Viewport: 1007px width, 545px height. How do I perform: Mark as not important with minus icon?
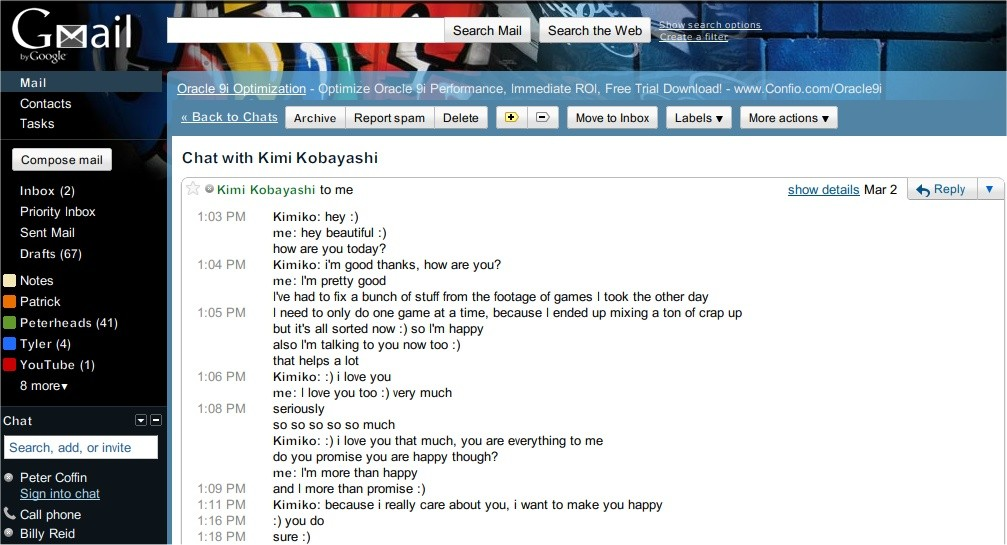click(x=543, y=117)
